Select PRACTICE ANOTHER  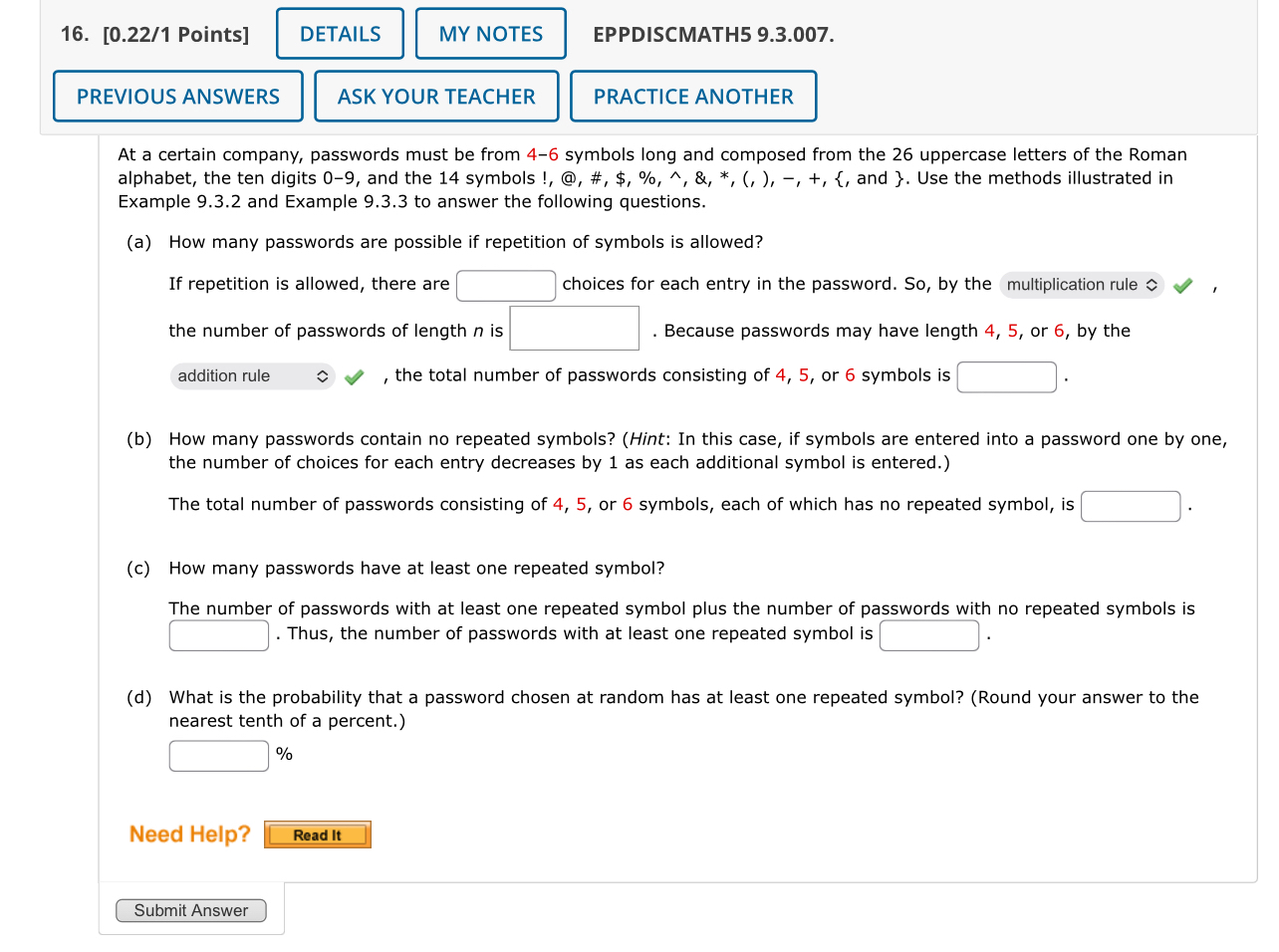click(x=693, y=96)
